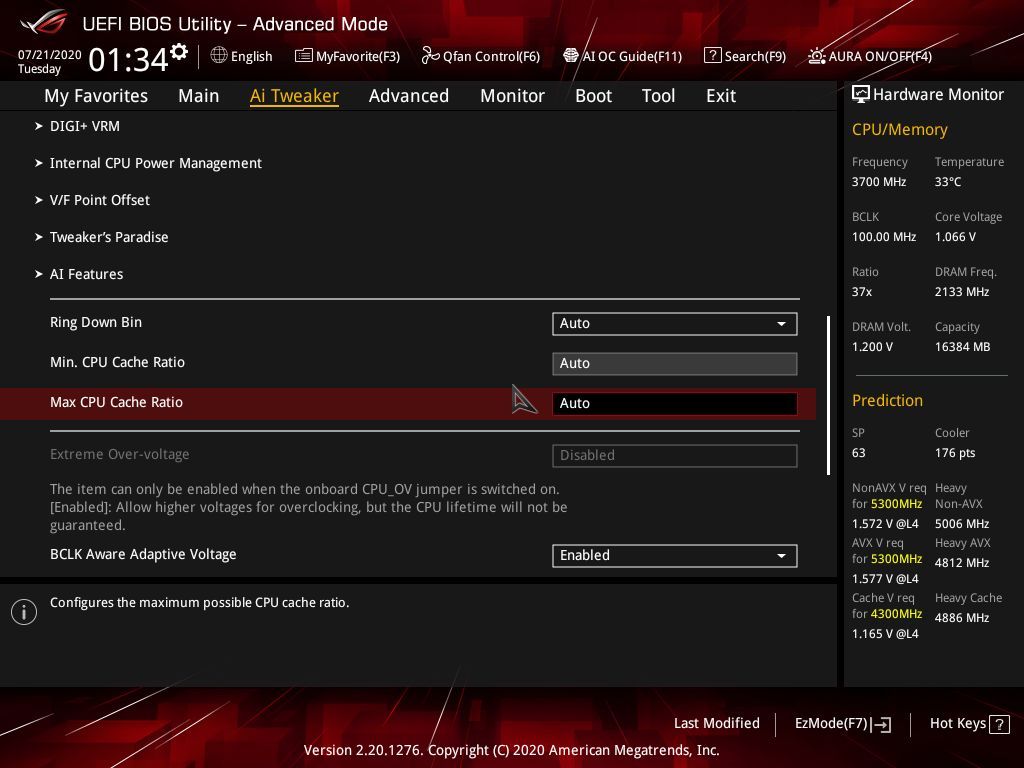Image resolution: width=1024 pixels, height=768 pixels.
Task: Go to the Tool tab
Action: click(x=658, y=96)
